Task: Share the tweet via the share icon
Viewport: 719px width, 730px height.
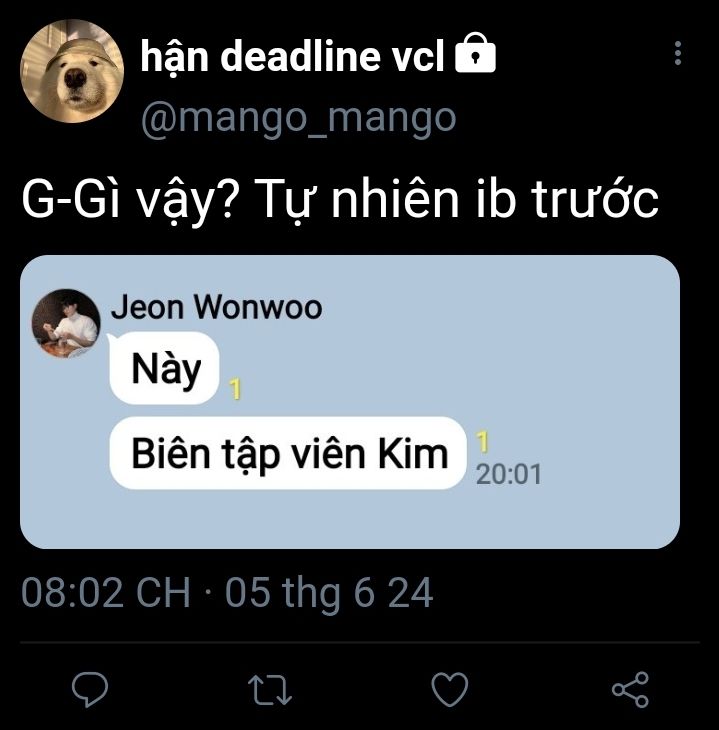Action: [630, 689]
